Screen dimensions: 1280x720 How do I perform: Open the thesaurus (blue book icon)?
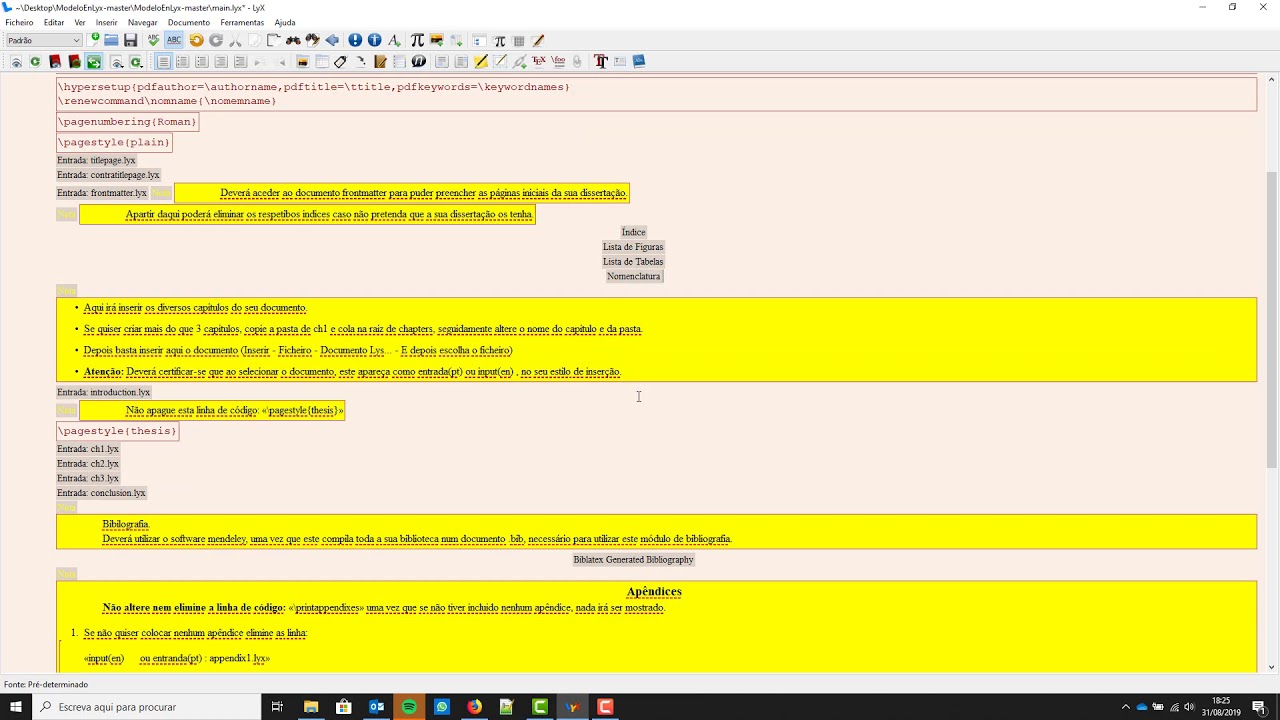coord(638,62)
